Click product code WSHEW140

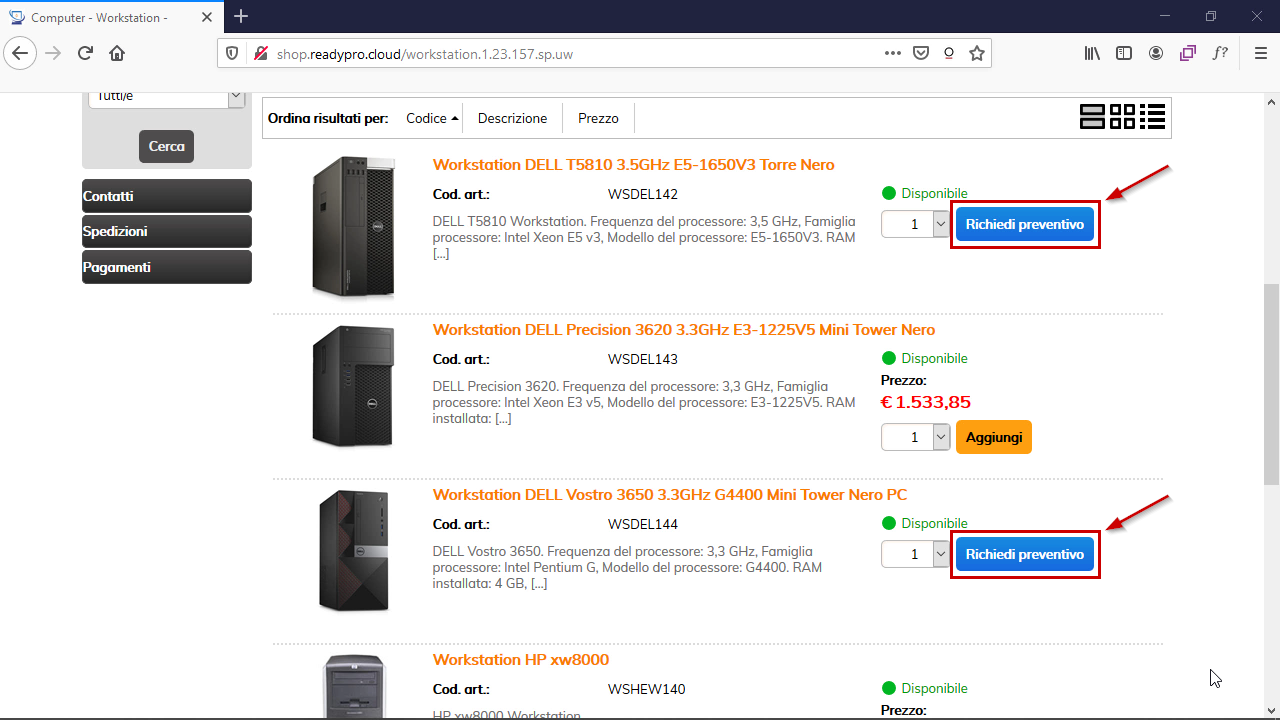(646, 689)
